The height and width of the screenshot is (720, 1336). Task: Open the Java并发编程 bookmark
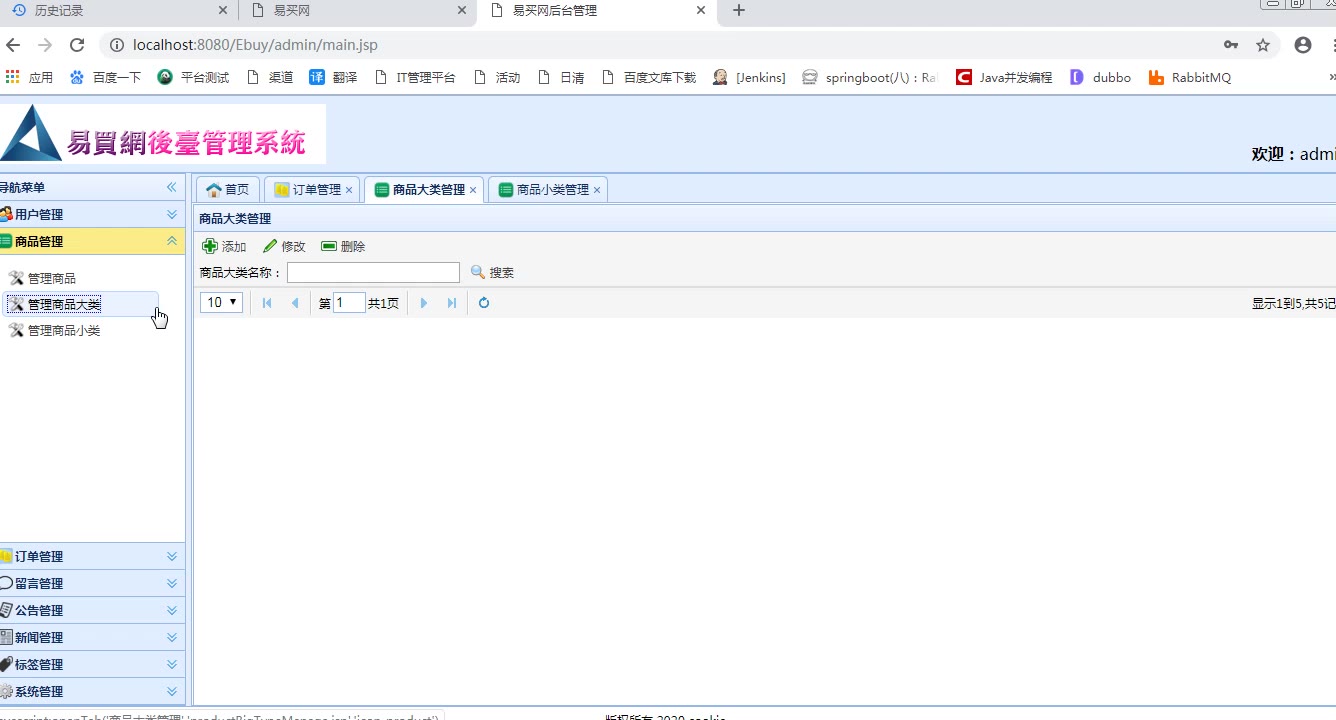[1004, 77]
